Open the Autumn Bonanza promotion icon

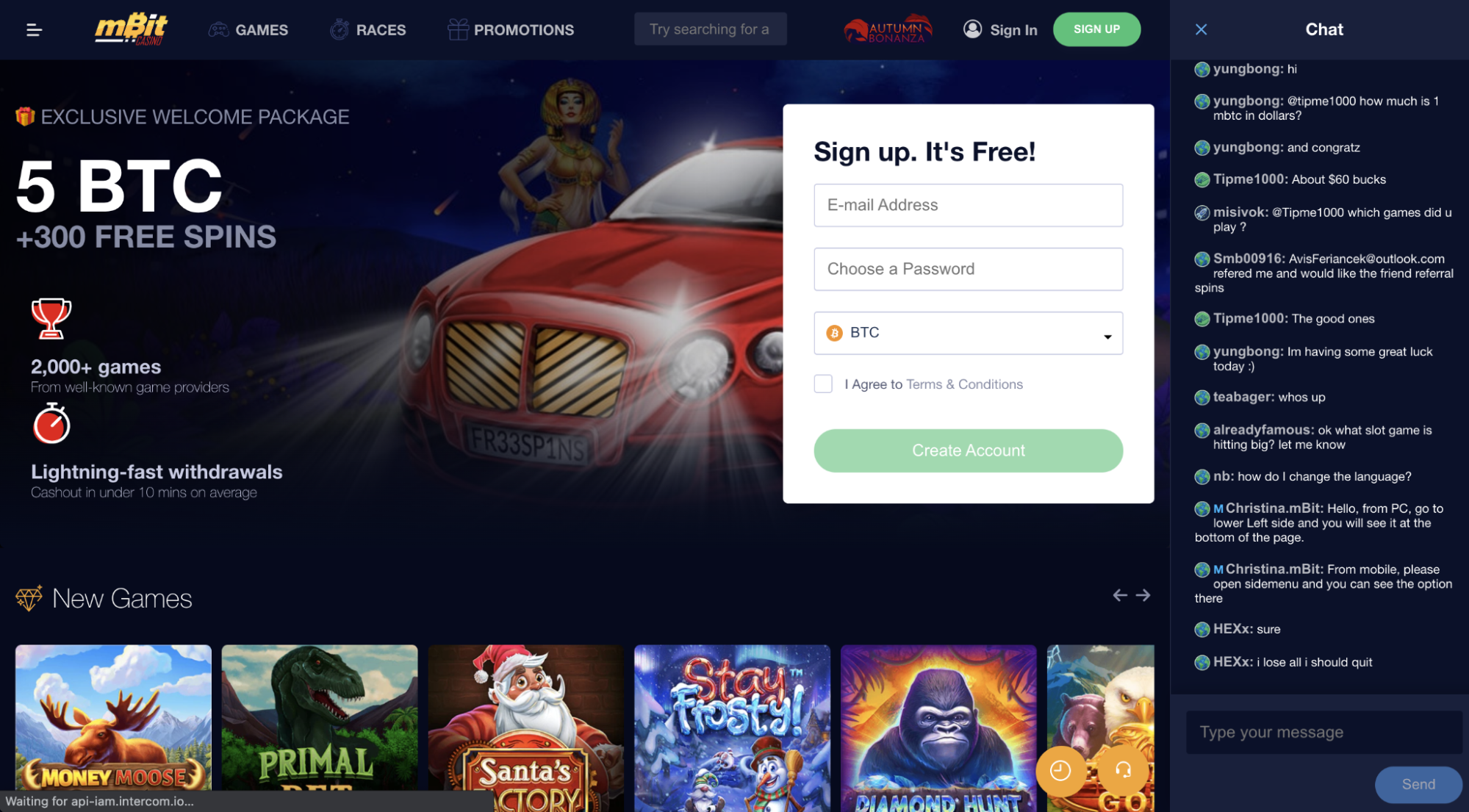[x=888, y=29]
